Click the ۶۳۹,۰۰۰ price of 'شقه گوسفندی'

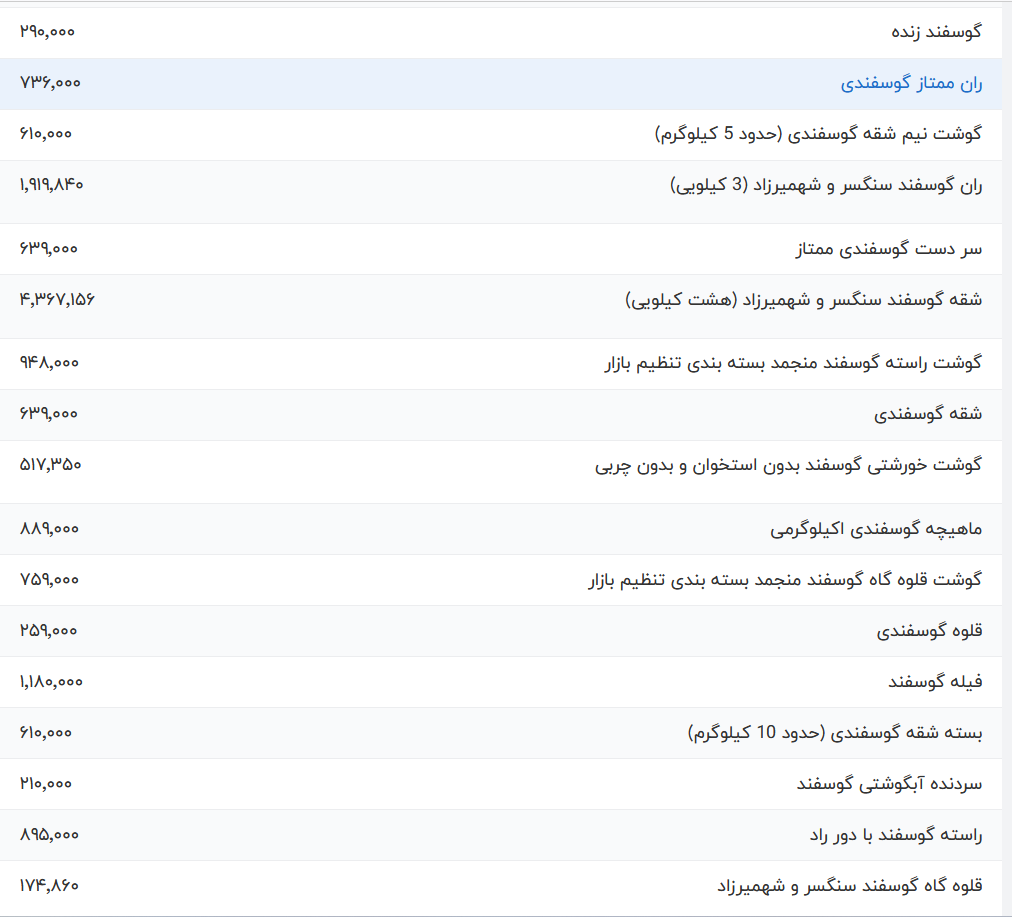(48, 414)
